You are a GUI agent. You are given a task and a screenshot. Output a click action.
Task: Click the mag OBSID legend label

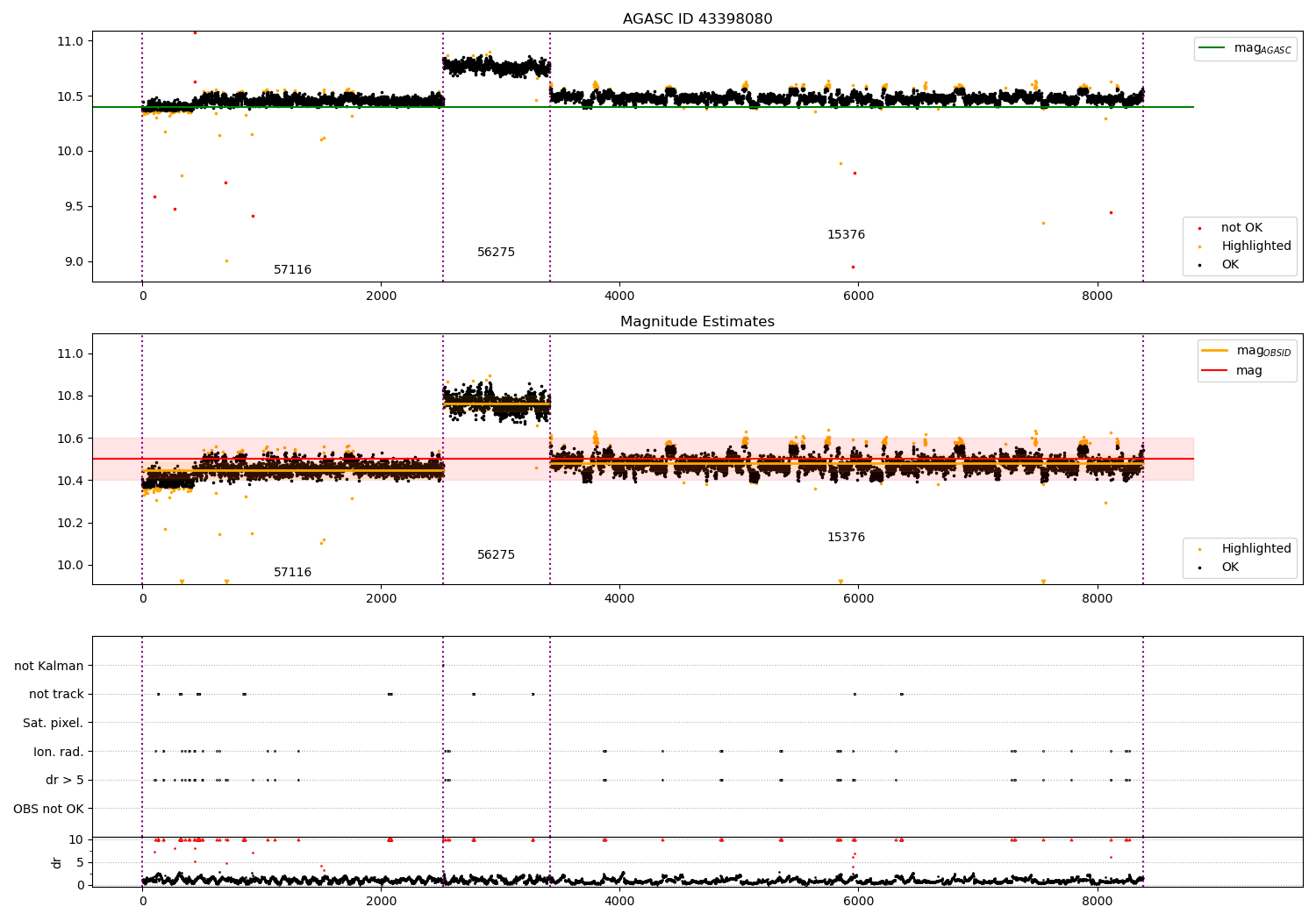point(1263,352)
